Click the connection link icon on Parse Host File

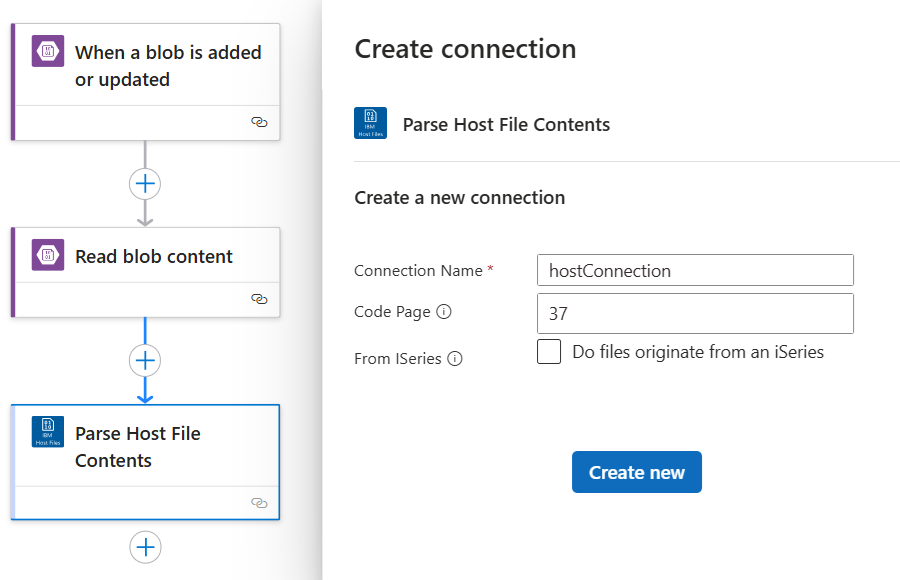[x=259, y=502]
